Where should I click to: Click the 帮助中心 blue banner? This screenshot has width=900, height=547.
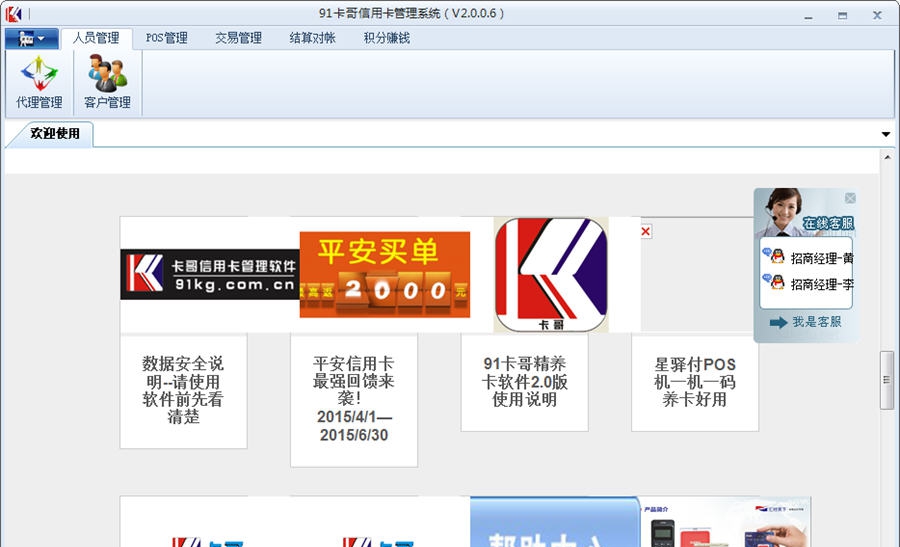point(554,522)
